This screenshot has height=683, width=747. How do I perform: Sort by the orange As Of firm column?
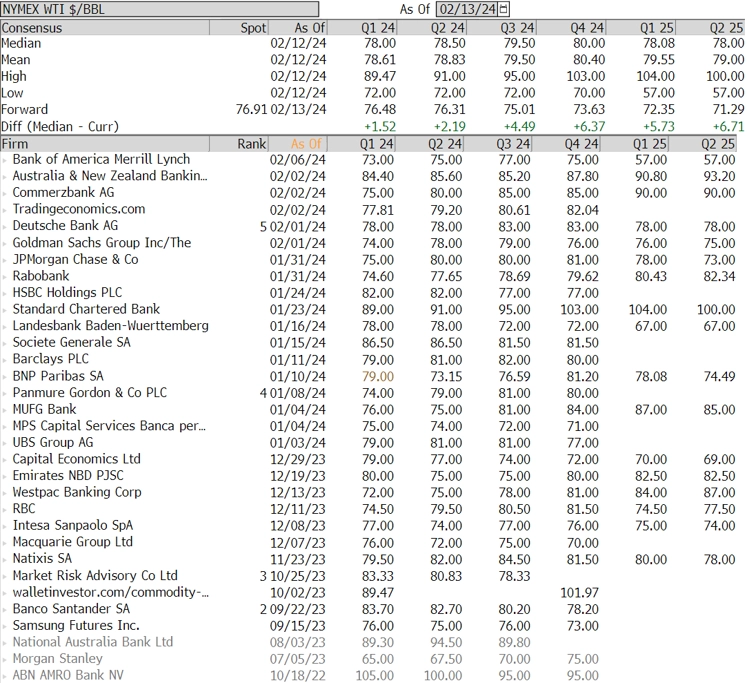307,144
